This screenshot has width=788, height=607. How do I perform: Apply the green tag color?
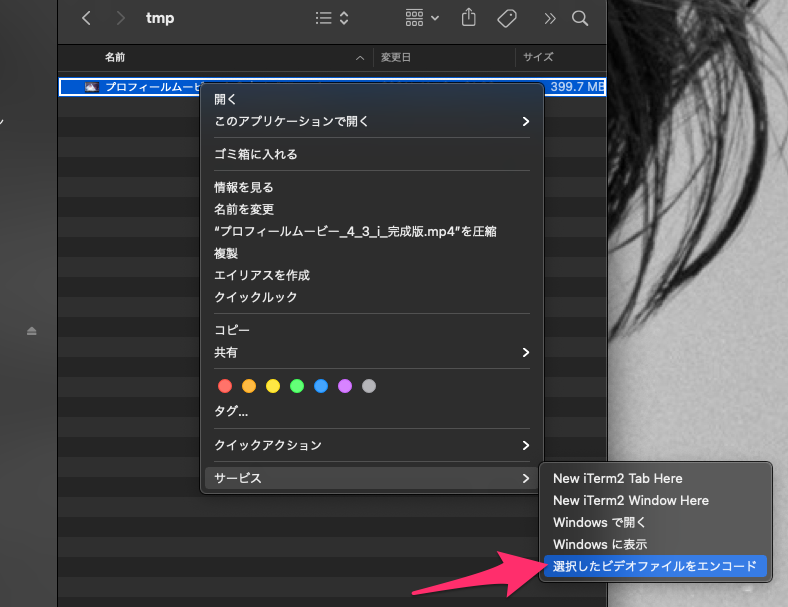297,386
